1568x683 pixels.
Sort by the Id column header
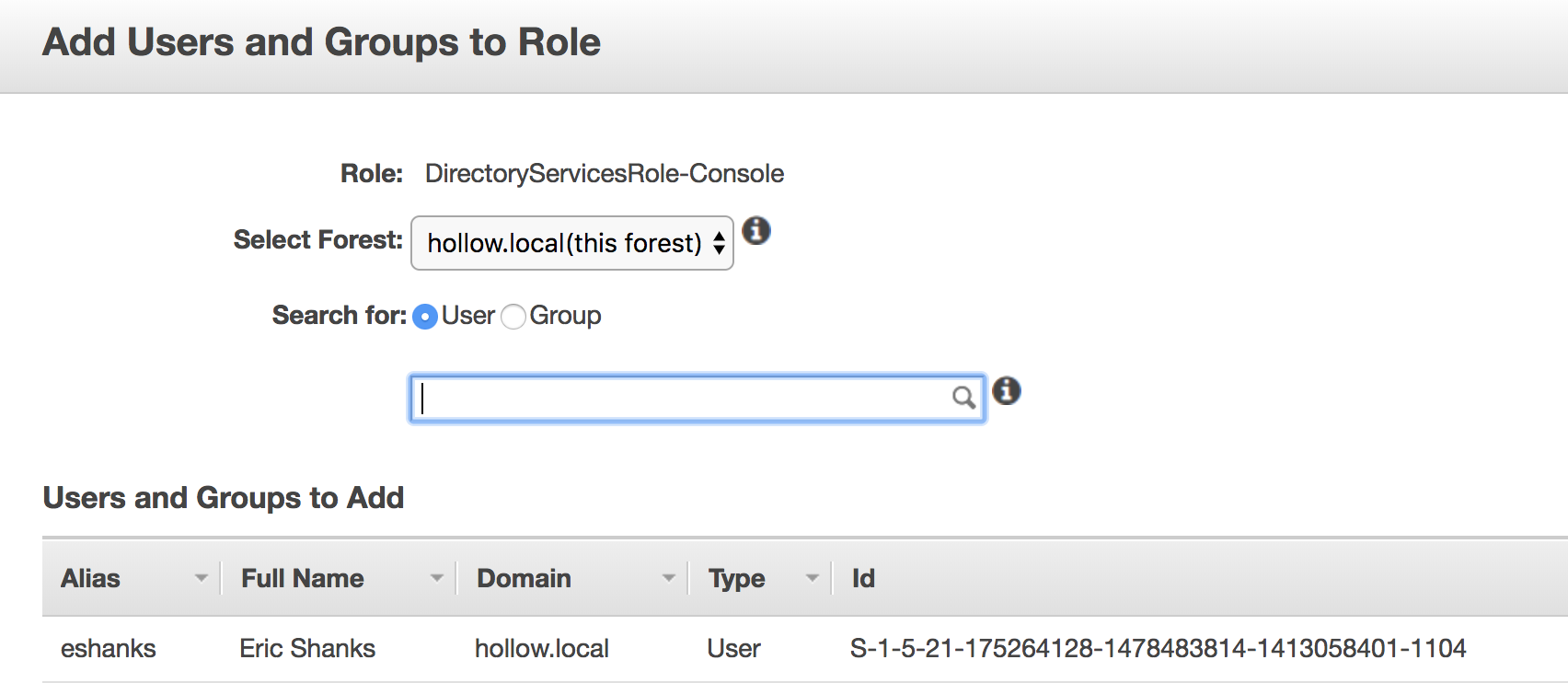[863, 578]
